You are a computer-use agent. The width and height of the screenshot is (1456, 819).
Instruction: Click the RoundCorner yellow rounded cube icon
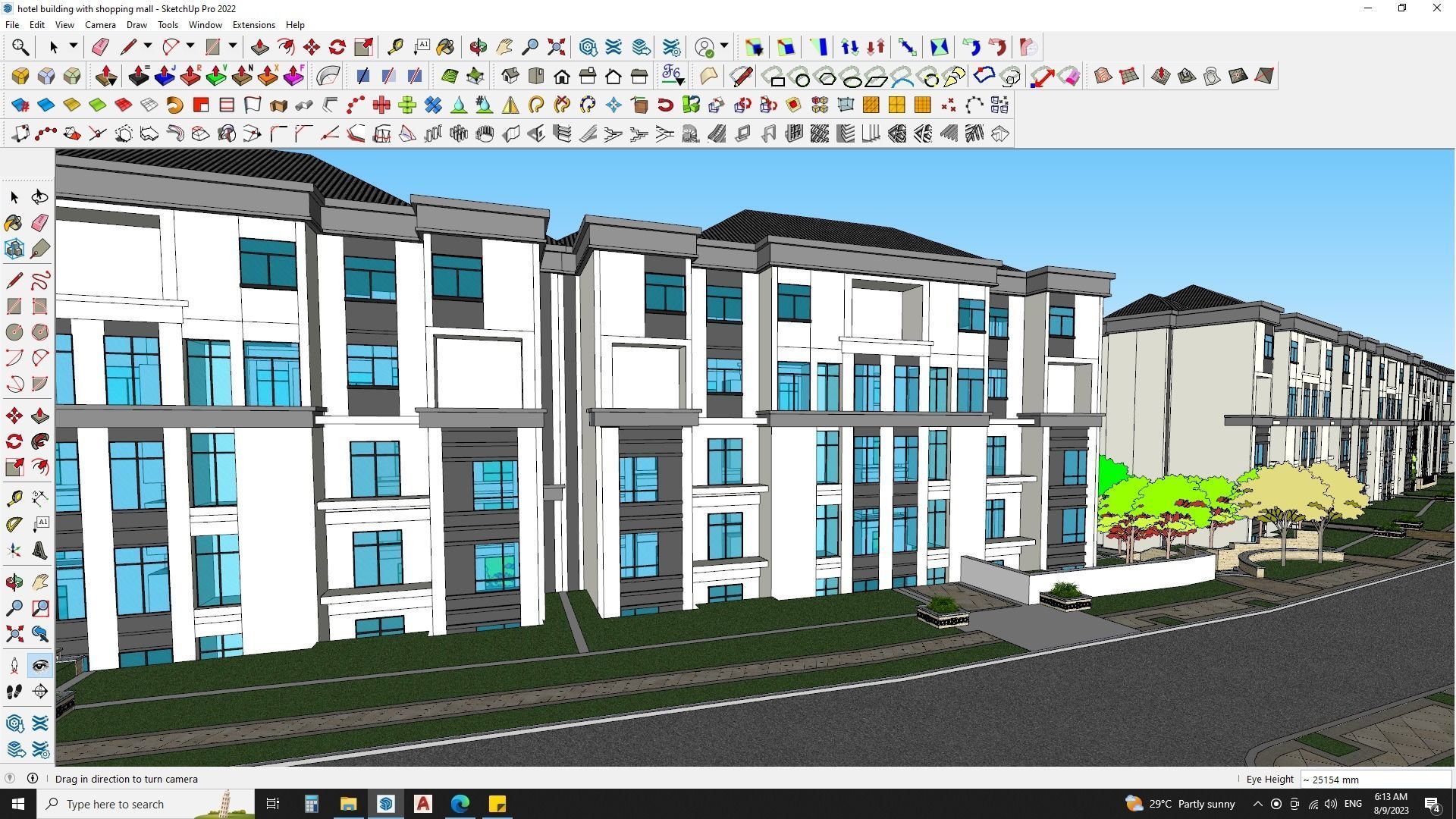pyautogui.click(x=20, y=76)
